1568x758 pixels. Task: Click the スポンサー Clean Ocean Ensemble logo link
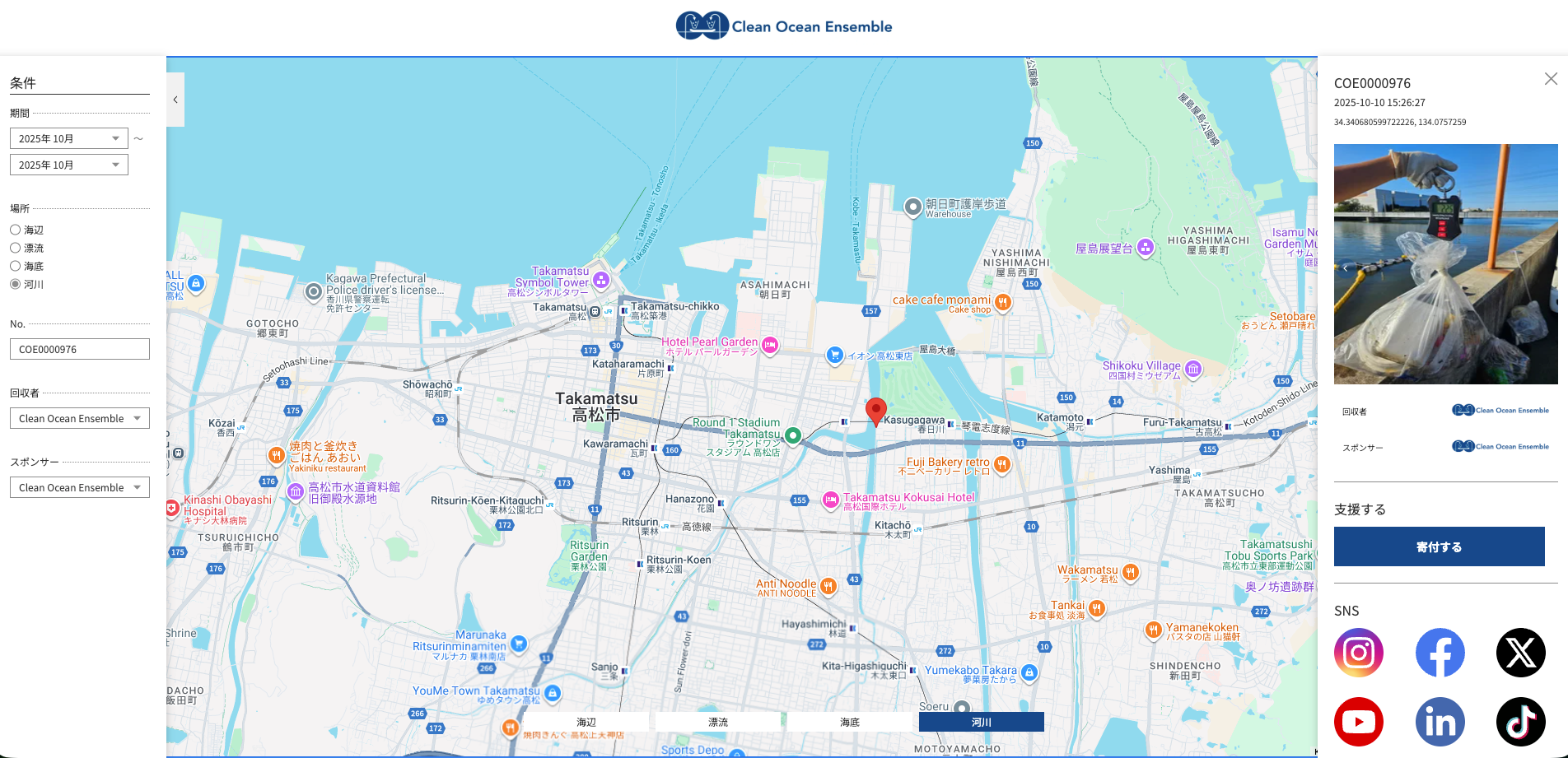point(1500,446)
